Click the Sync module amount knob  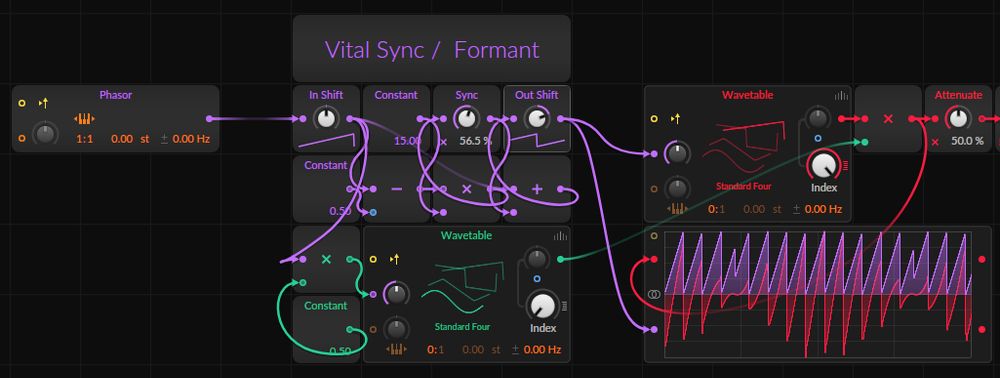tap(466, 118)
